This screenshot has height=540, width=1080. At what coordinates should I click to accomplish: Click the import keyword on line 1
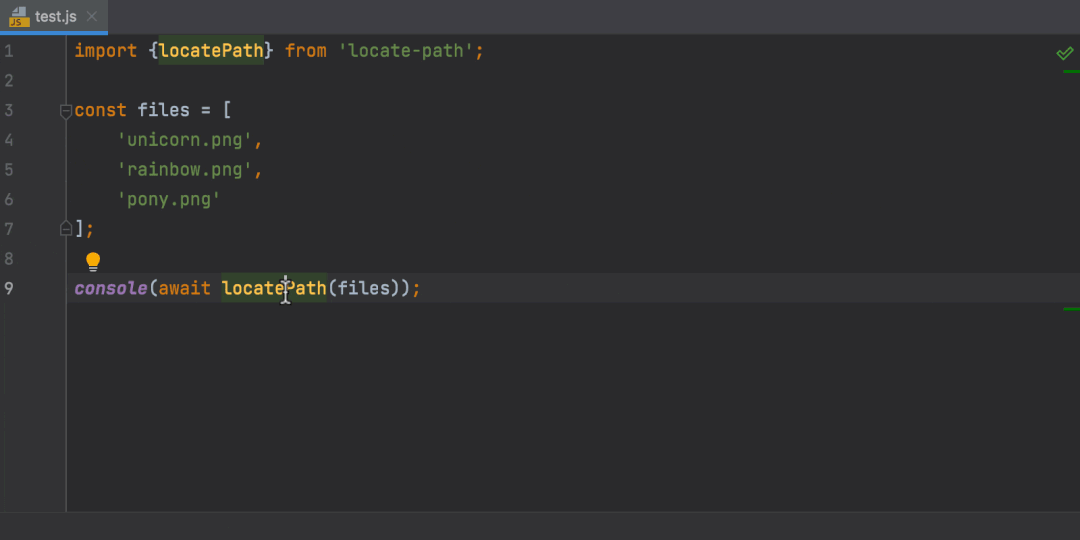click(105, 51)
